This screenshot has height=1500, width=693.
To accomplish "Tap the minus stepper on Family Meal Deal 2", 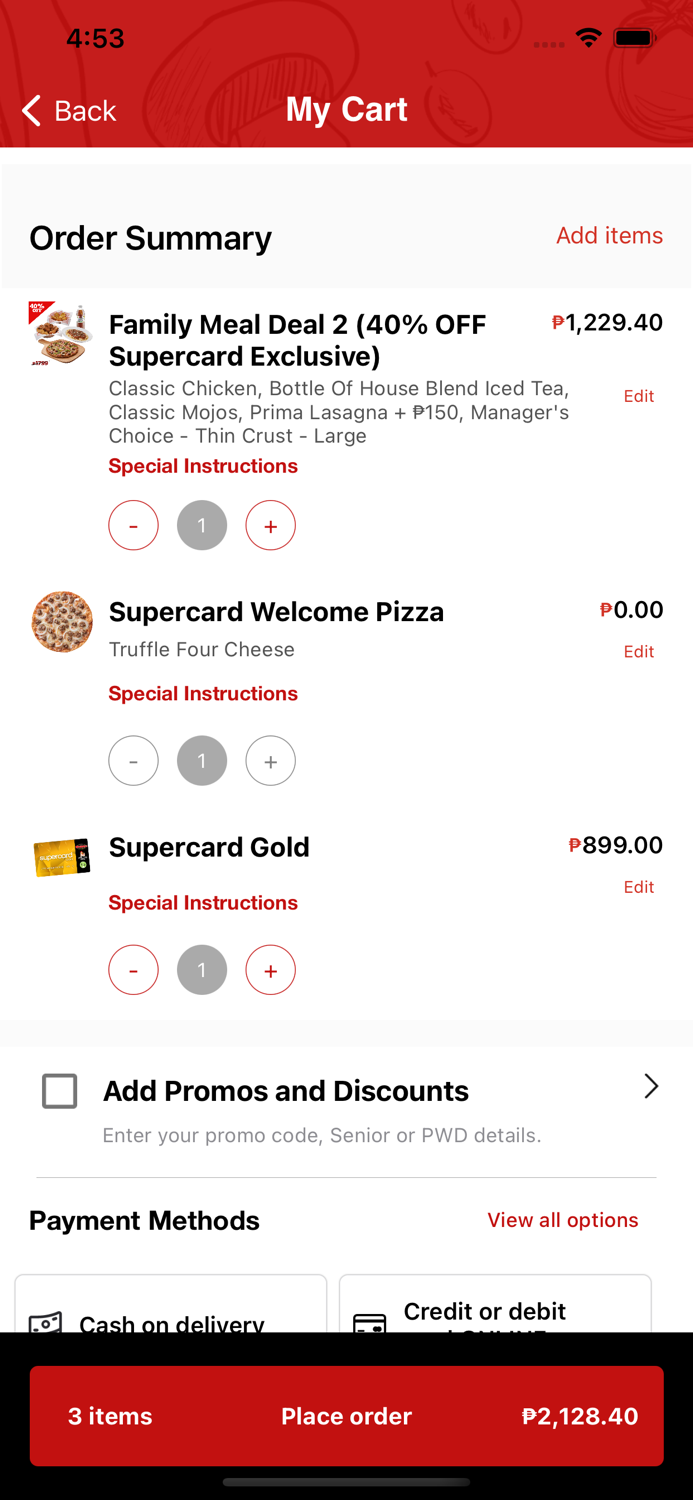I will point(133,524).
